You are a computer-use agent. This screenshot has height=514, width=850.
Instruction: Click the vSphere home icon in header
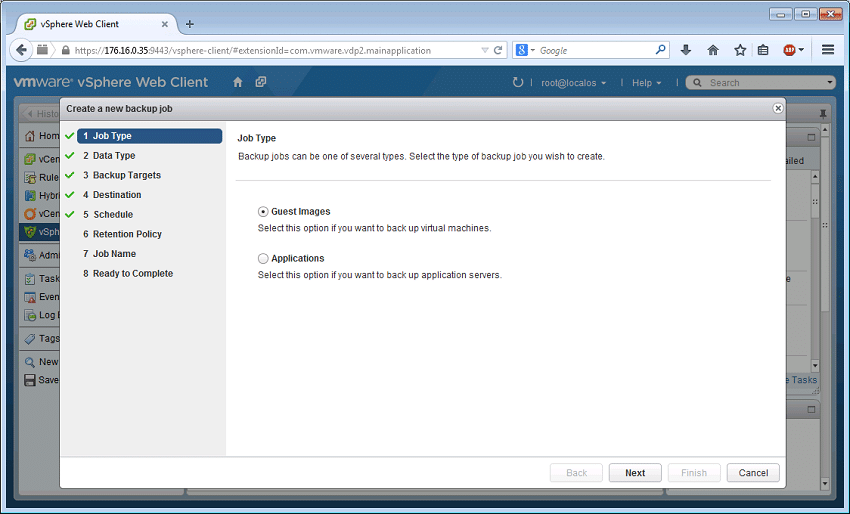[237, 82]
